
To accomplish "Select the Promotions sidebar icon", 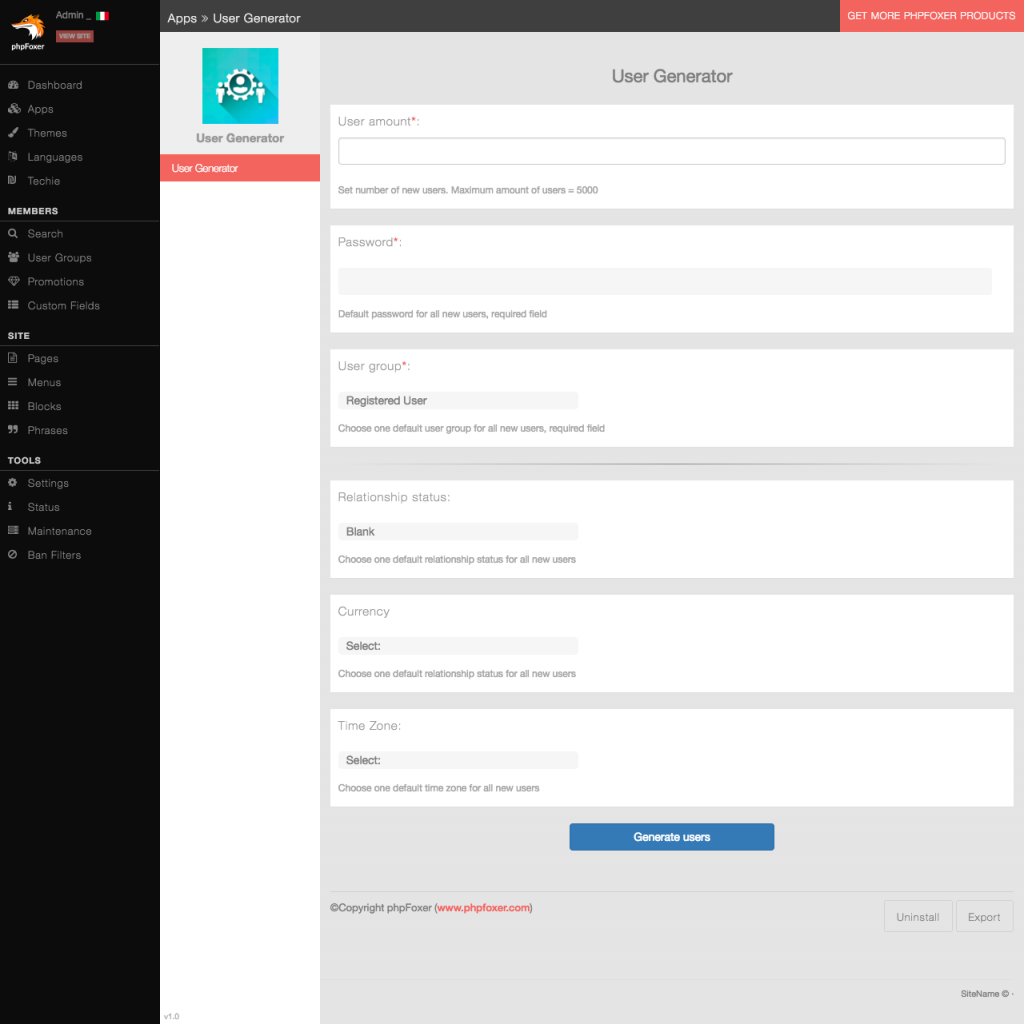I will [x=12, y=281].
